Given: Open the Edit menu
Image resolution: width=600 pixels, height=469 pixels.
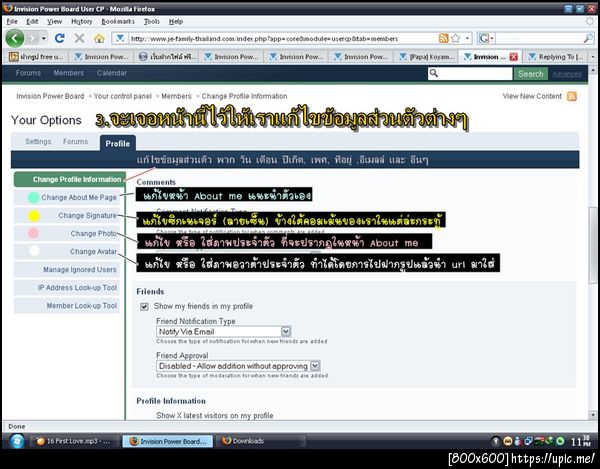Looking at the screenshot, I should 32,21.
